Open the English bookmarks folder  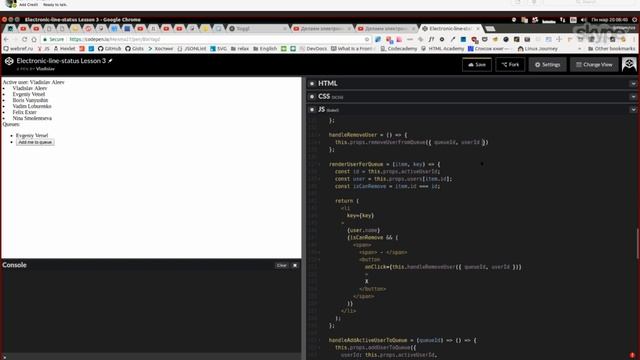coord(265,49)
